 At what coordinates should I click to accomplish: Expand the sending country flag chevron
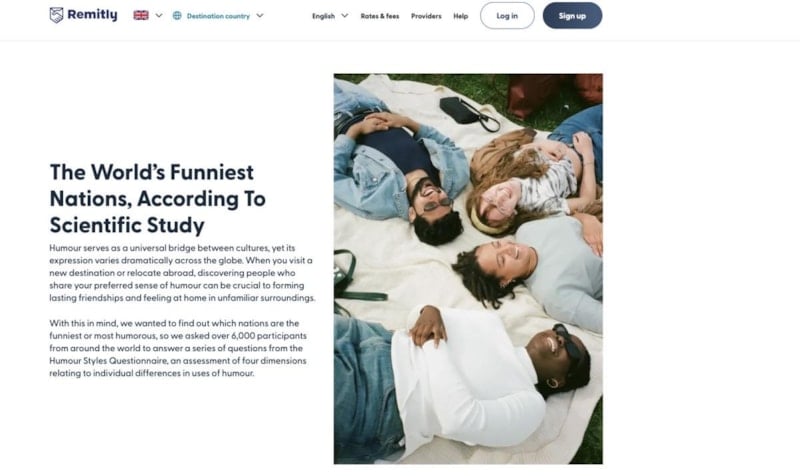(x=159, y=15)
